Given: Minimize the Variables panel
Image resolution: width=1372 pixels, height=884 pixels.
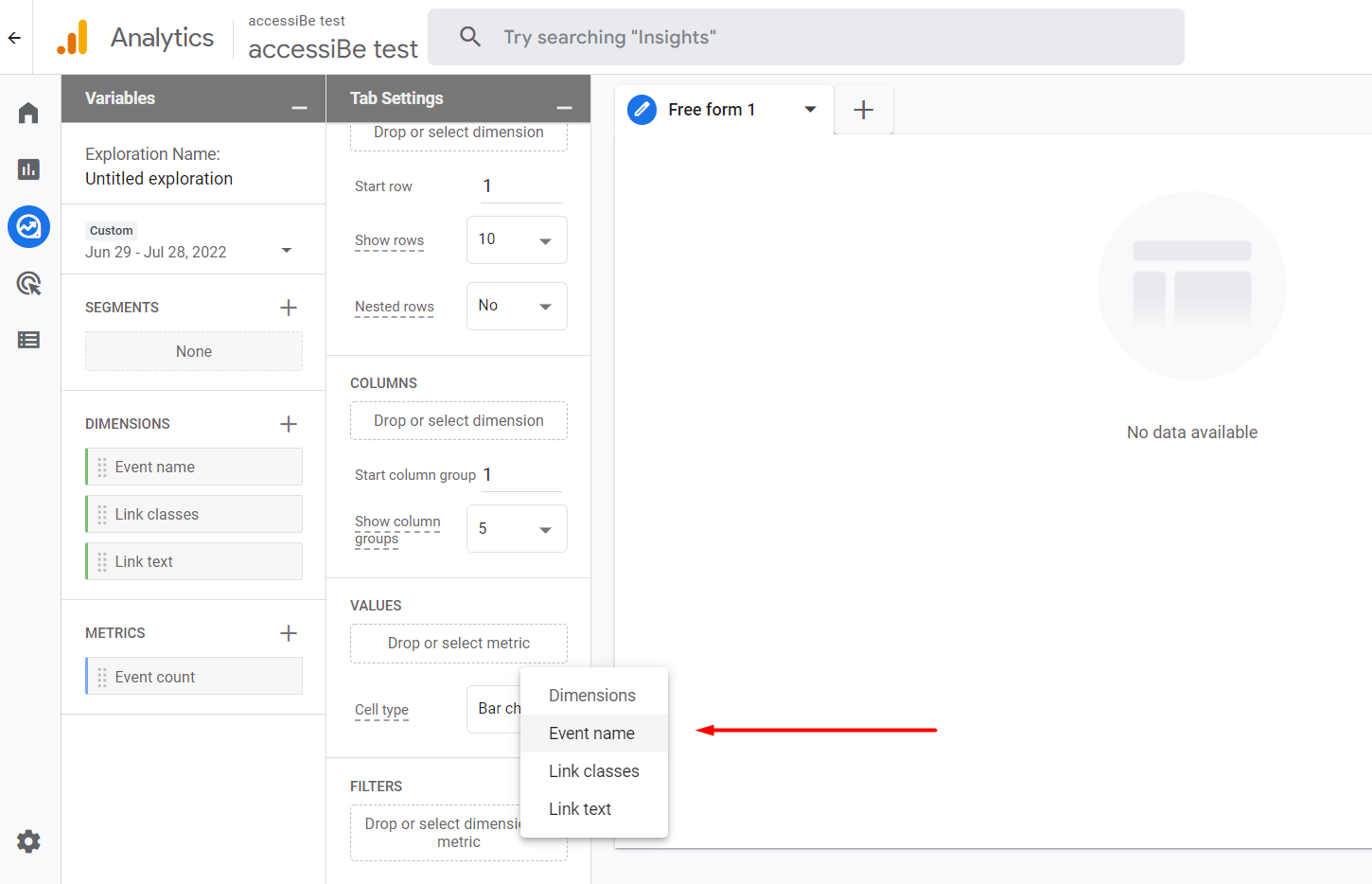Looking at the screenshot, I should coord(299,108).
